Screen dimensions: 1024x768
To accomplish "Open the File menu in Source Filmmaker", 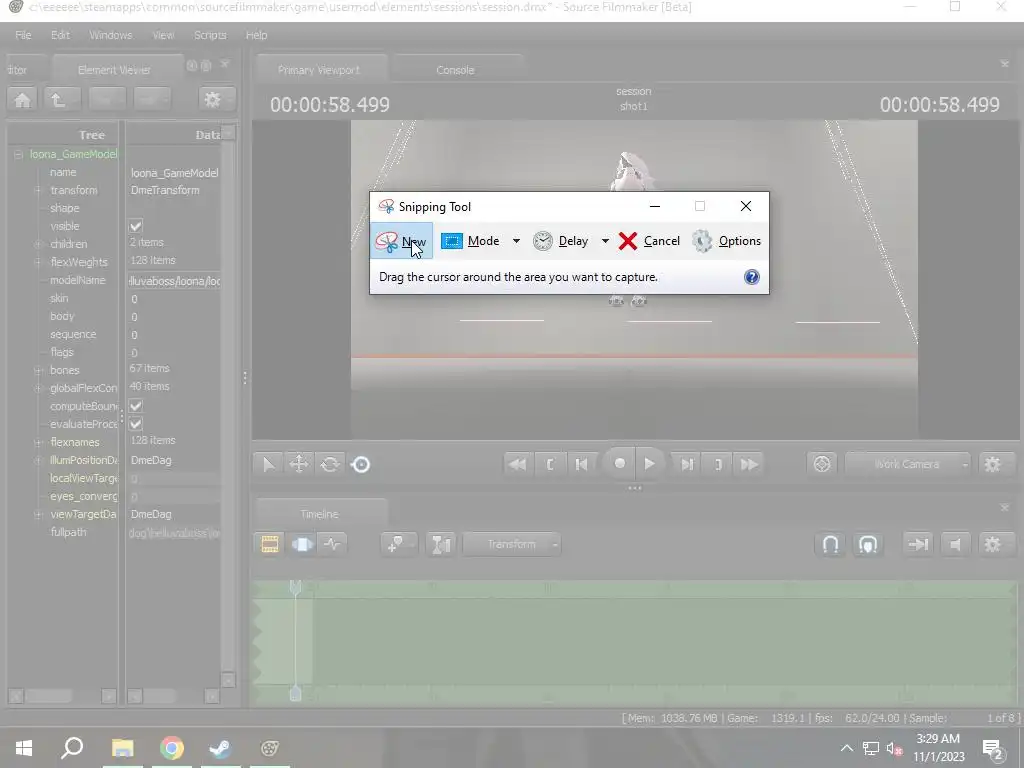I will (x=23, y=35).
